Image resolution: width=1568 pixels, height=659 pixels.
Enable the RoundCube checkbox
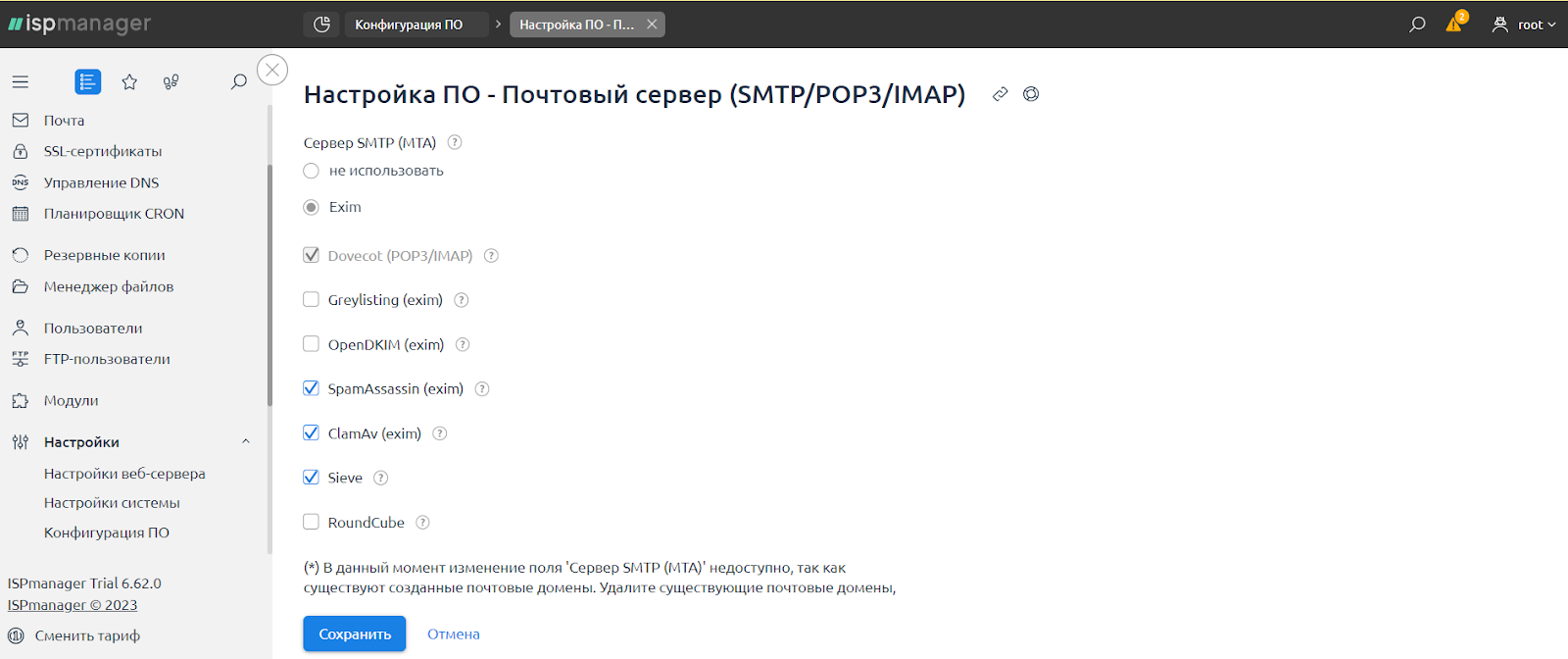tap(312, 522)
